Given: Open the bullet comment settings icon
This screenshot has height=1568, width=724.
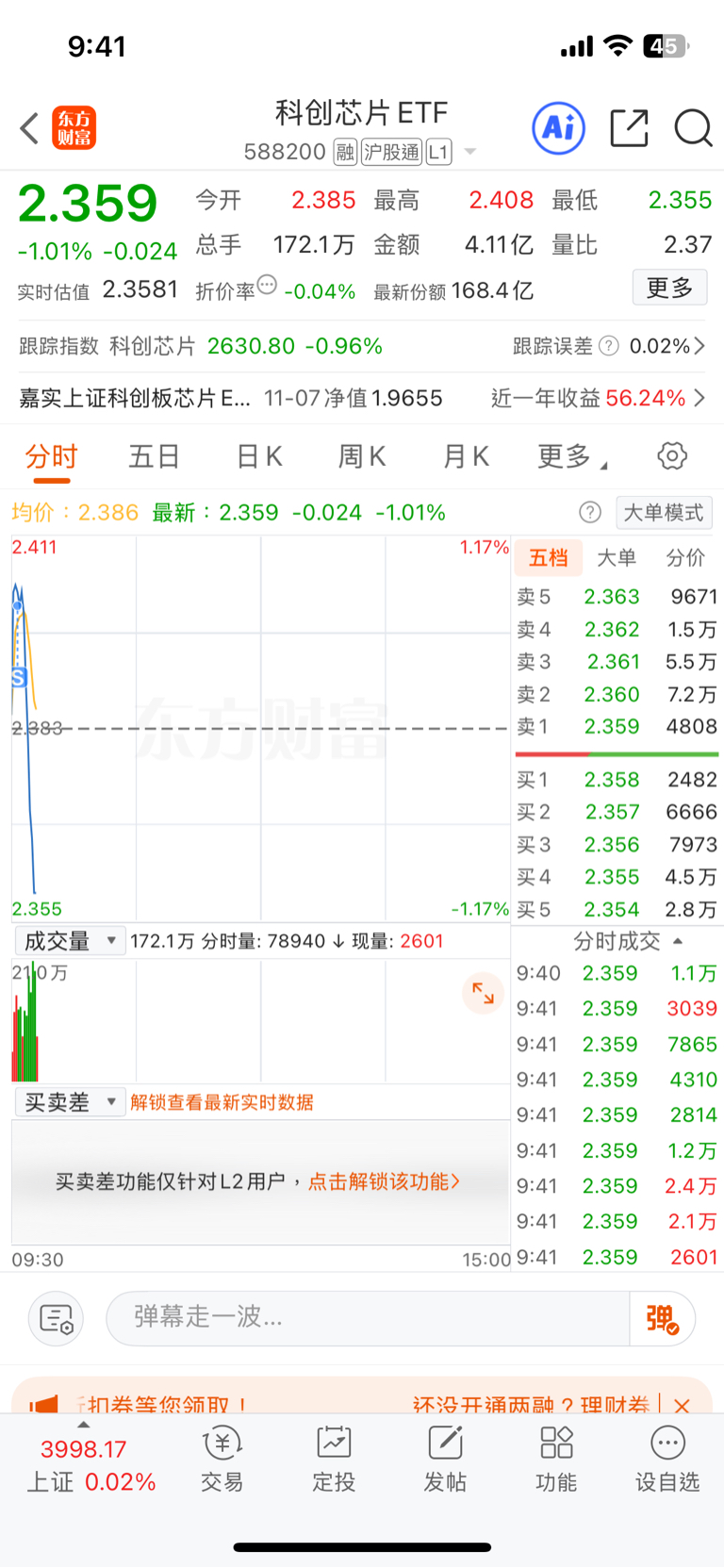Looking at the screenshot, I should [x=57, y=1318].
